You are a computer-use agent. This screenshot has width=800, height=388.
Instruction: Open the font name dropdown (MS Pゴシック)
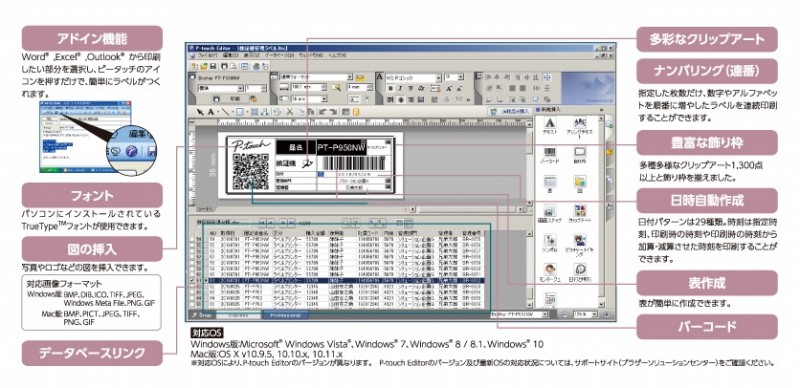pos(438,78)
